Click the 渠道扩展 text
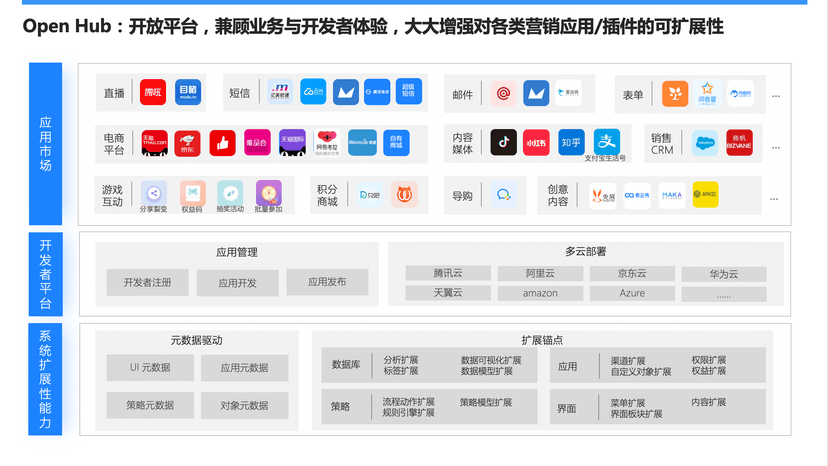 click(628, 361)
